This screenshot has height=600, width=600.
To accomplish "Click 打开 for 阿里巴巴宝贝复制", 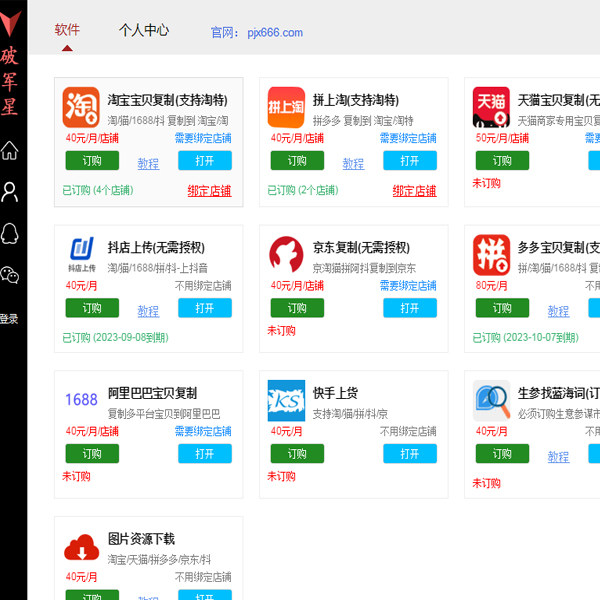I will [205, 453].
